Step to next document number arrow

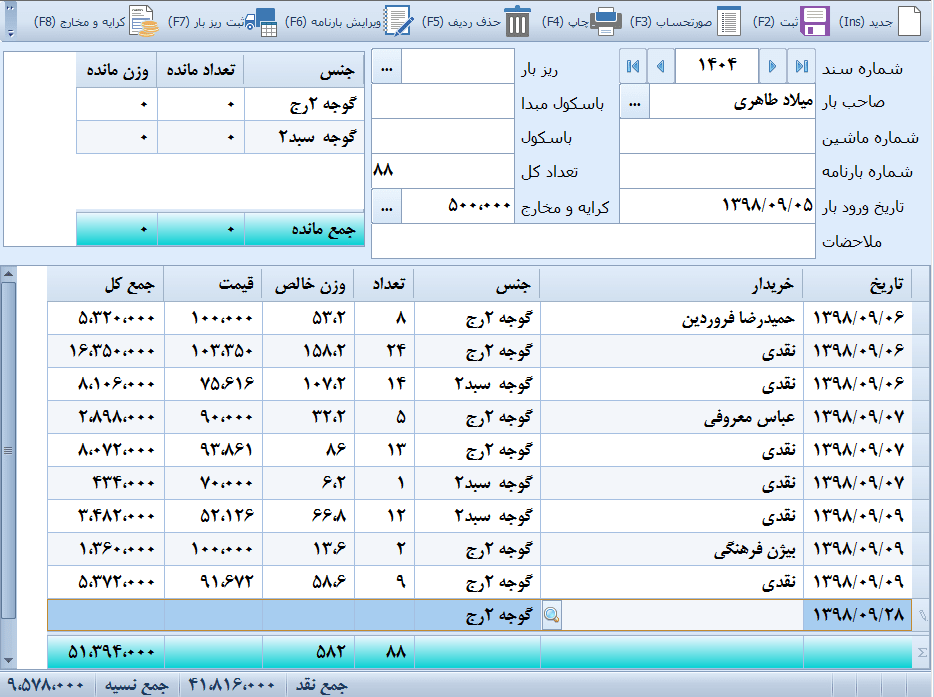coord(771,66)
